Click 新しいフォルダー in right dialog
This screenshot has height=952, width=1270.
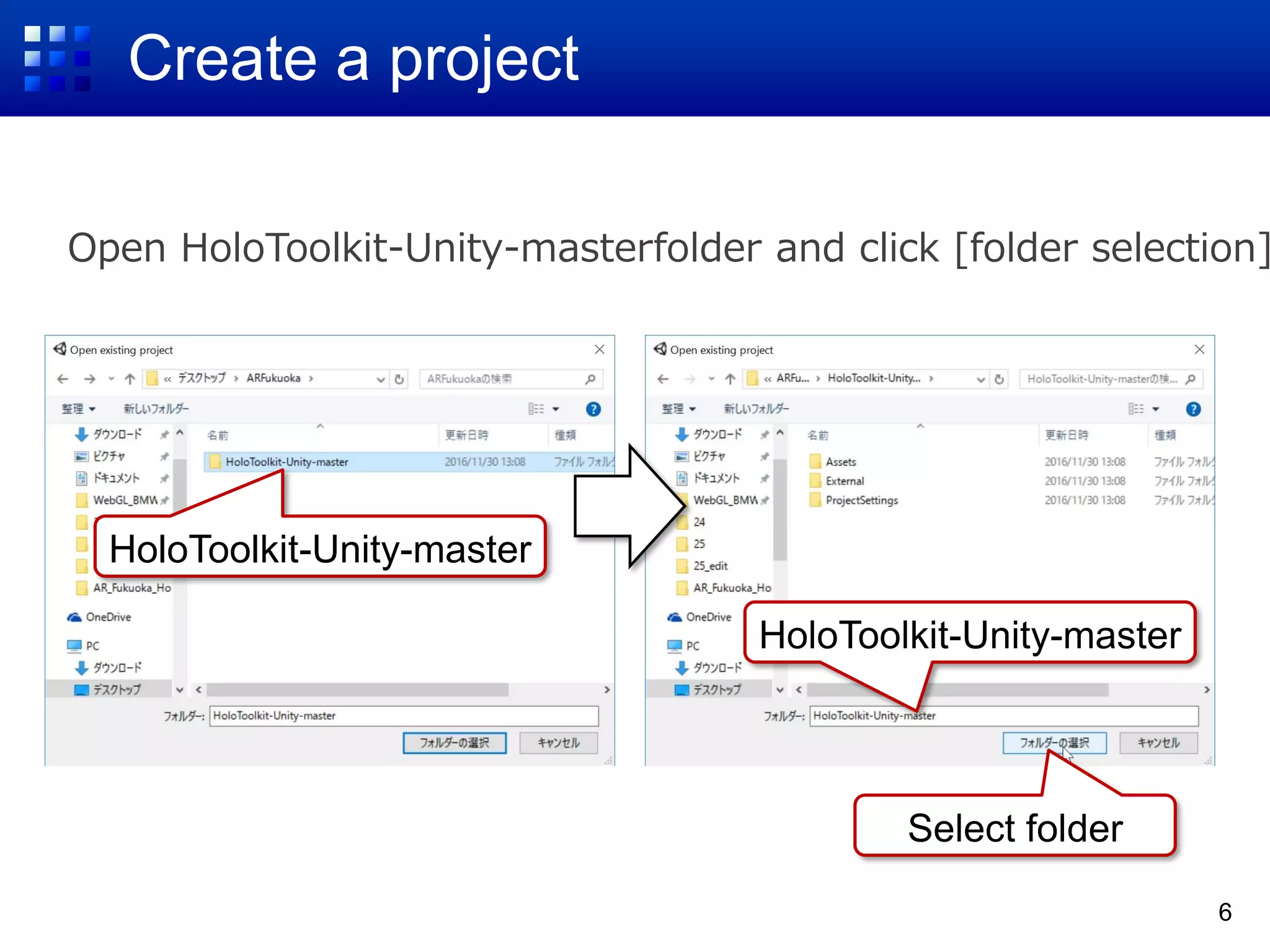[x=757, y=409]
